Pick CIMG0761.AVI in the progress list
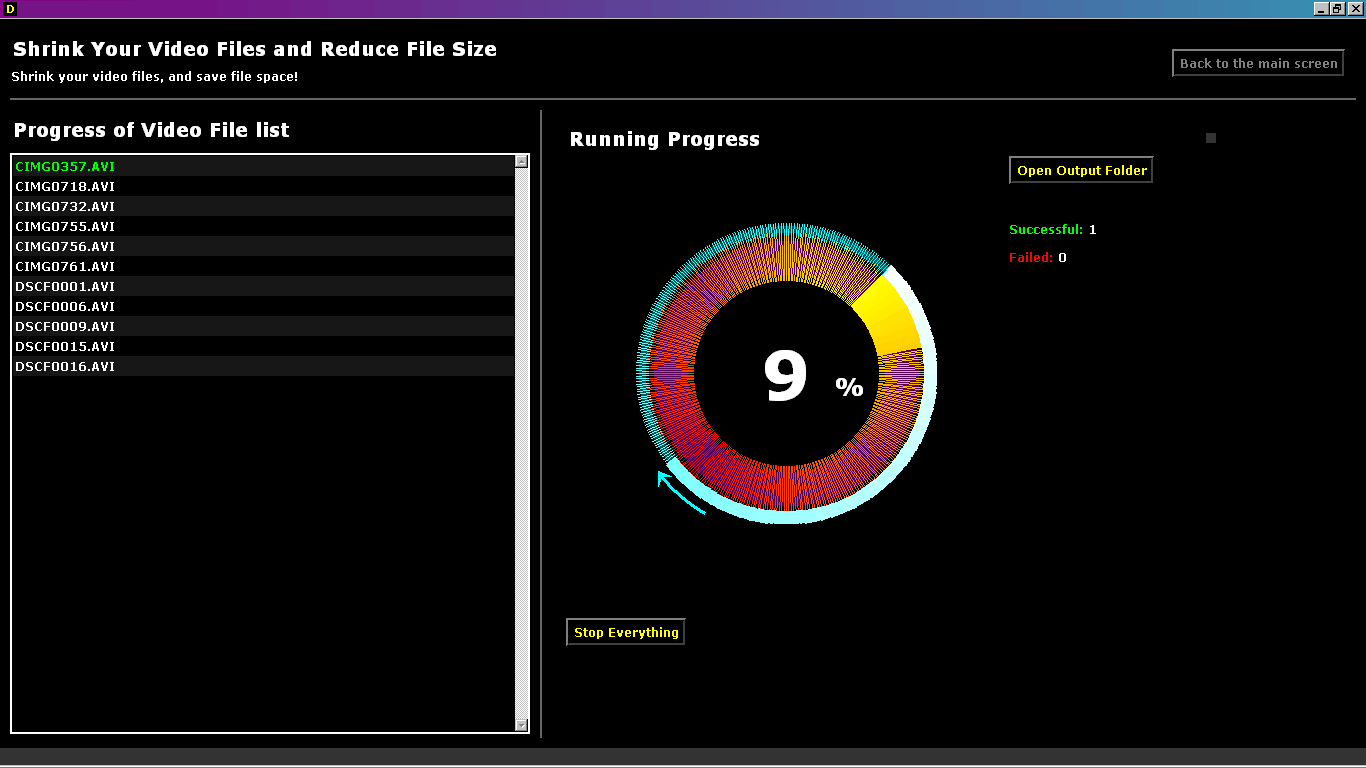Screen dimensions: 1366x768 pos(263,266)
